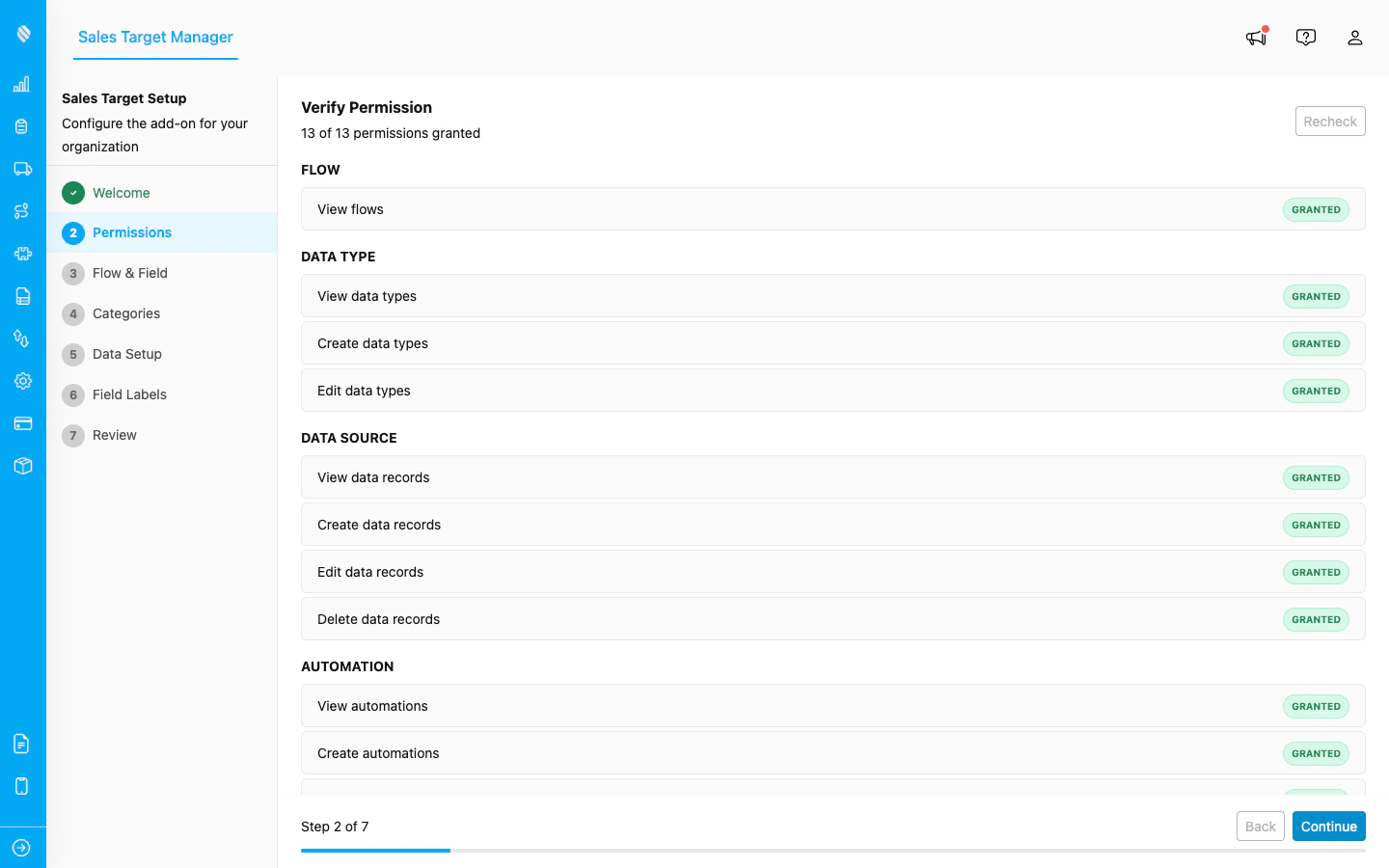This screenshot has width=1389, height=868.
Task: Open the delivery truck section
Action: 22,169
